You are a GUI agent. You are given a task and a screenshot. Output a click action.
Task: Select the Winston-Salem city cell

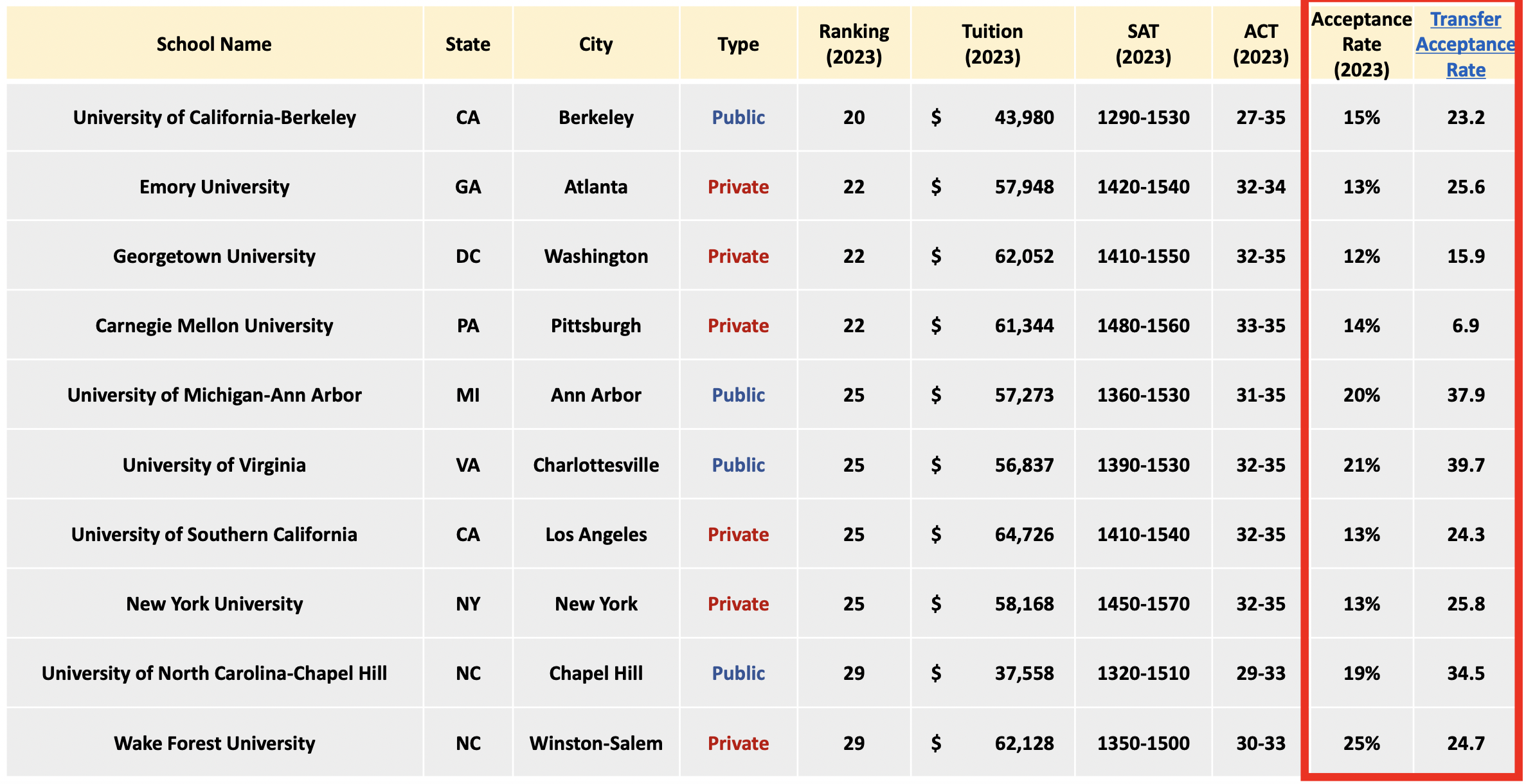point(596,744)
